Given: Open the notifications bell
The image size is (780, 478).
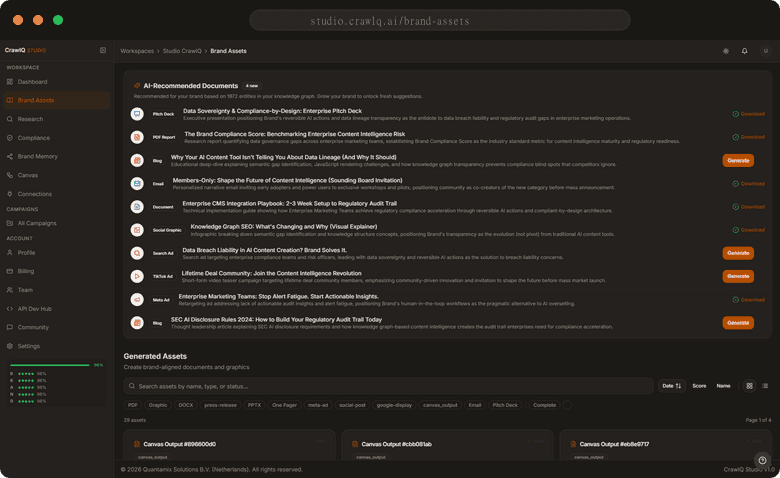Looking at the screenshot, I should [x=745, y=51].
